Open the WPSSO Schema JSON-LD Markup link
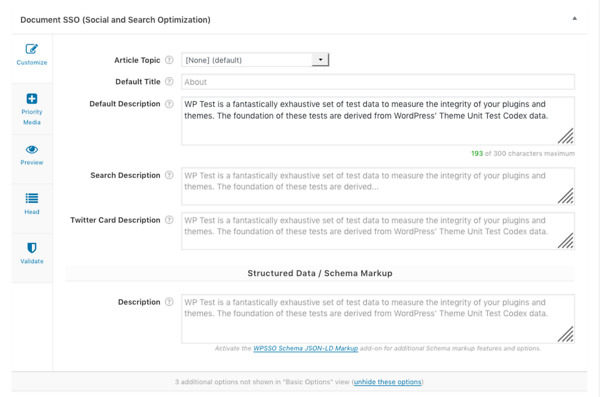The width and height of the screenshot is (600, 397). (305, 348)
